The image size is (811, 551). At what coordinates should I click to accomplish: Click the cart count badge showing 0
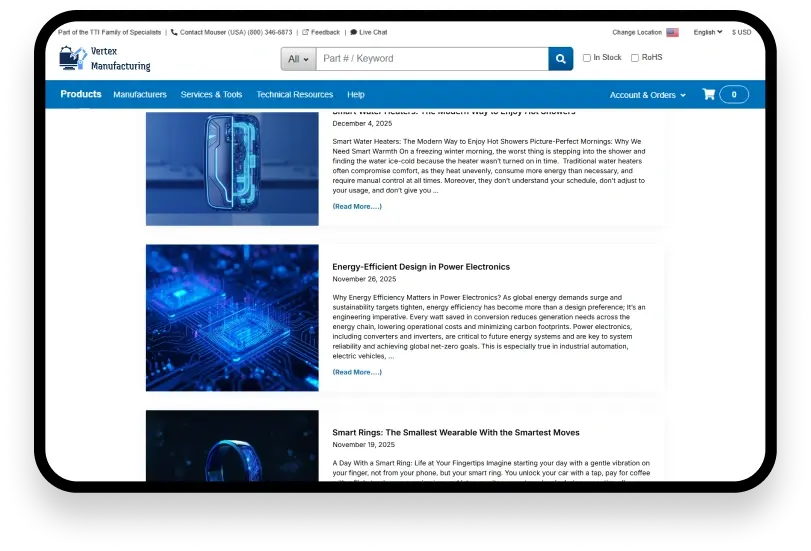pyautogui.click(x=734, y=94)
